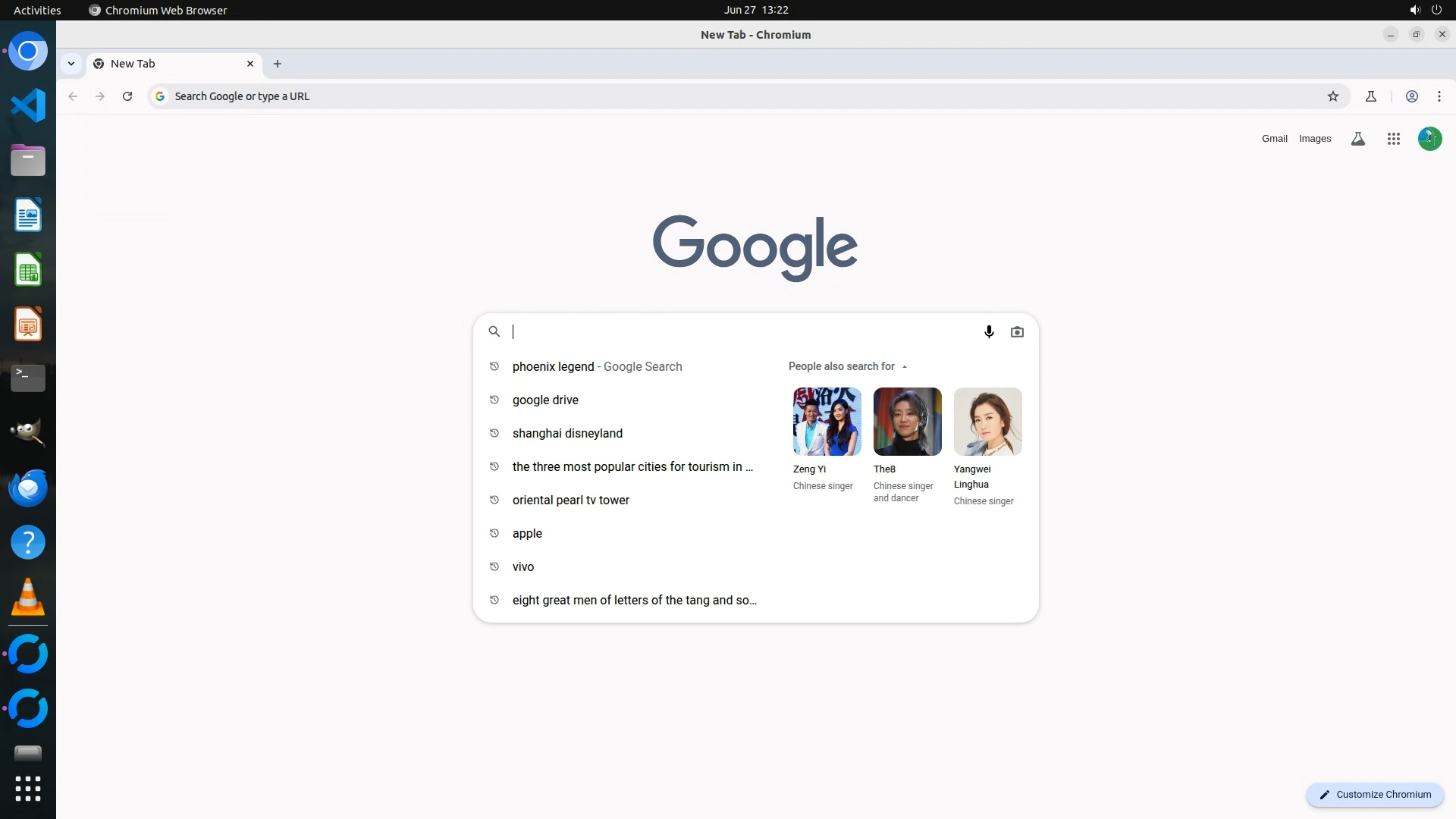1456x819 pixels.
Task: Open search by image camera icon
Action: click(x=1017, y=332)
